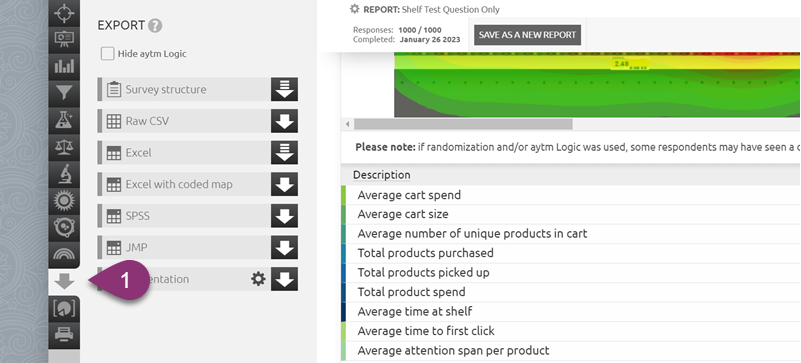
Task: Open Presentation export gear settings
Action: coord(258,279)
